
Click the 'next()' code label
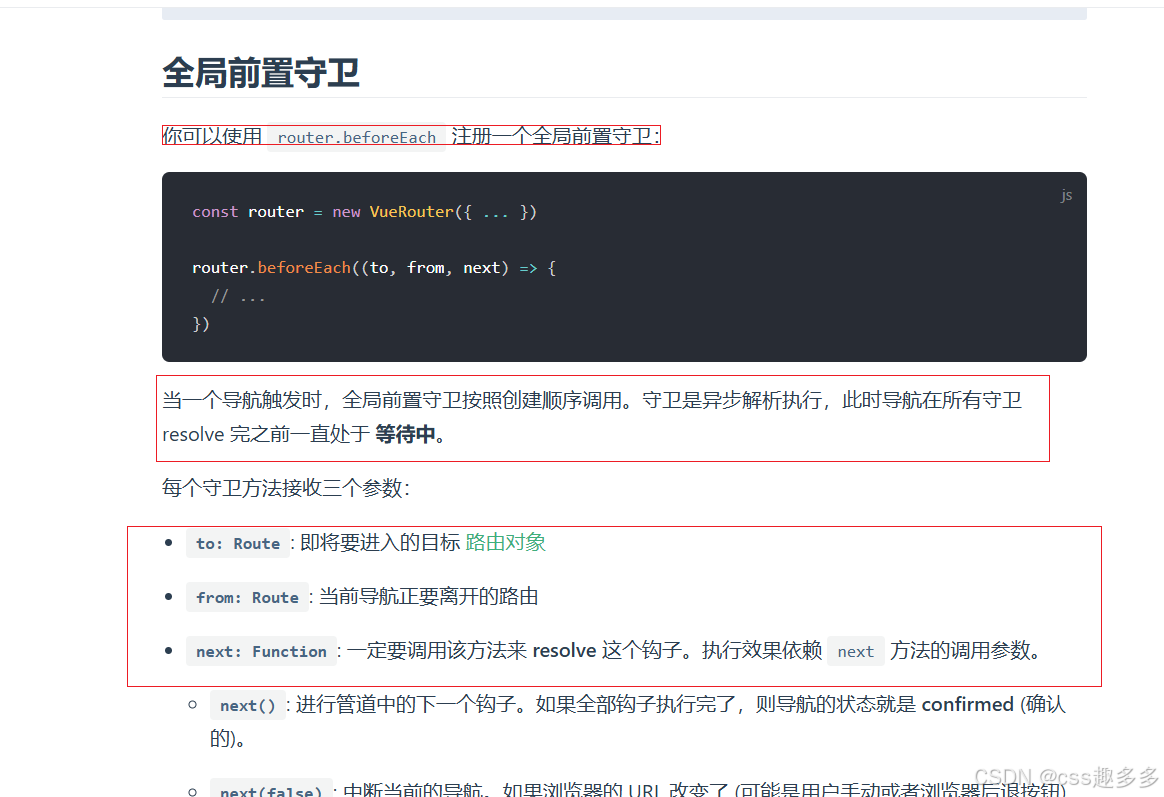pos(247,706)
